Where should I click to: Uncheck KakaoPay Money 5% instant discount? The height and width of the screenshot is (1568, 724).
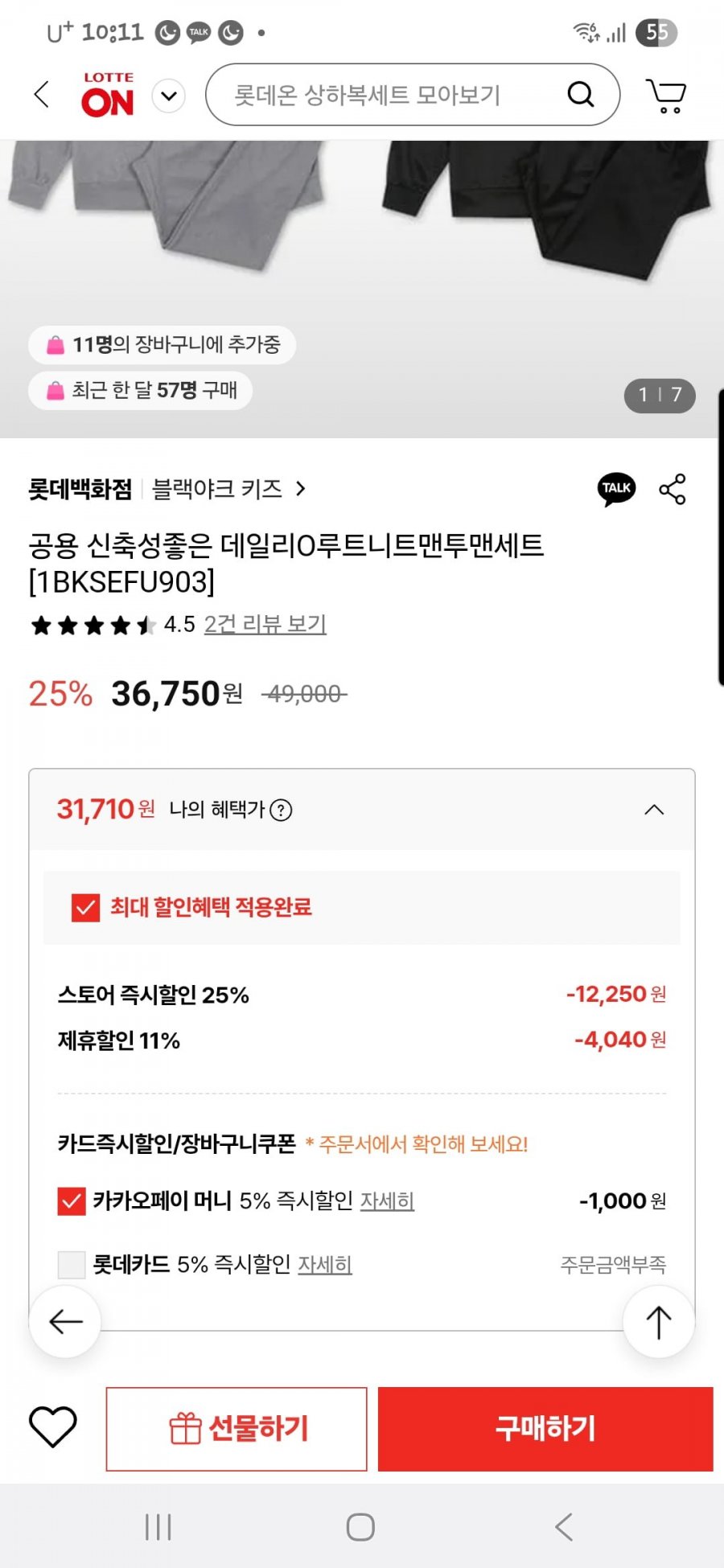point(72,1201)
